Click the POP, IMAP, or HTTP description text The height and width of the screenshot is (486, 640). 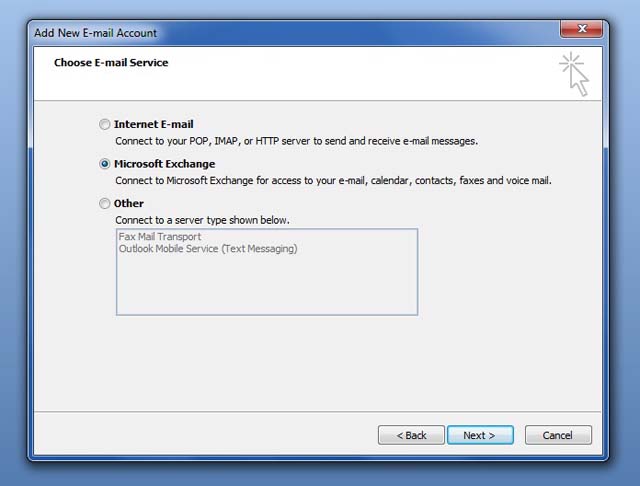296,141
